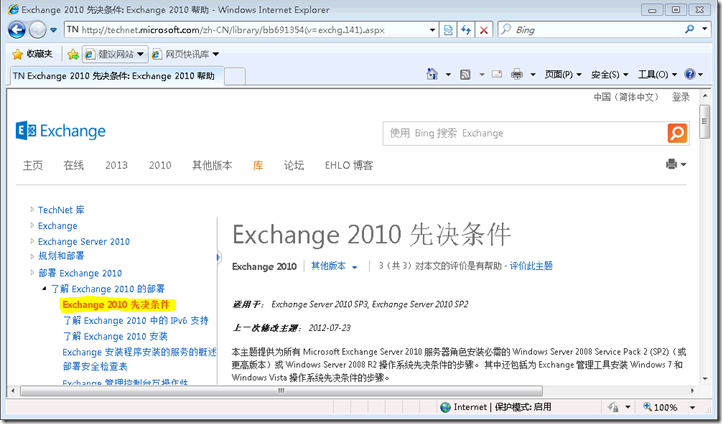Open the 工具(O) menu
This screenshot has height=424, width=722.
click(658, 74)
